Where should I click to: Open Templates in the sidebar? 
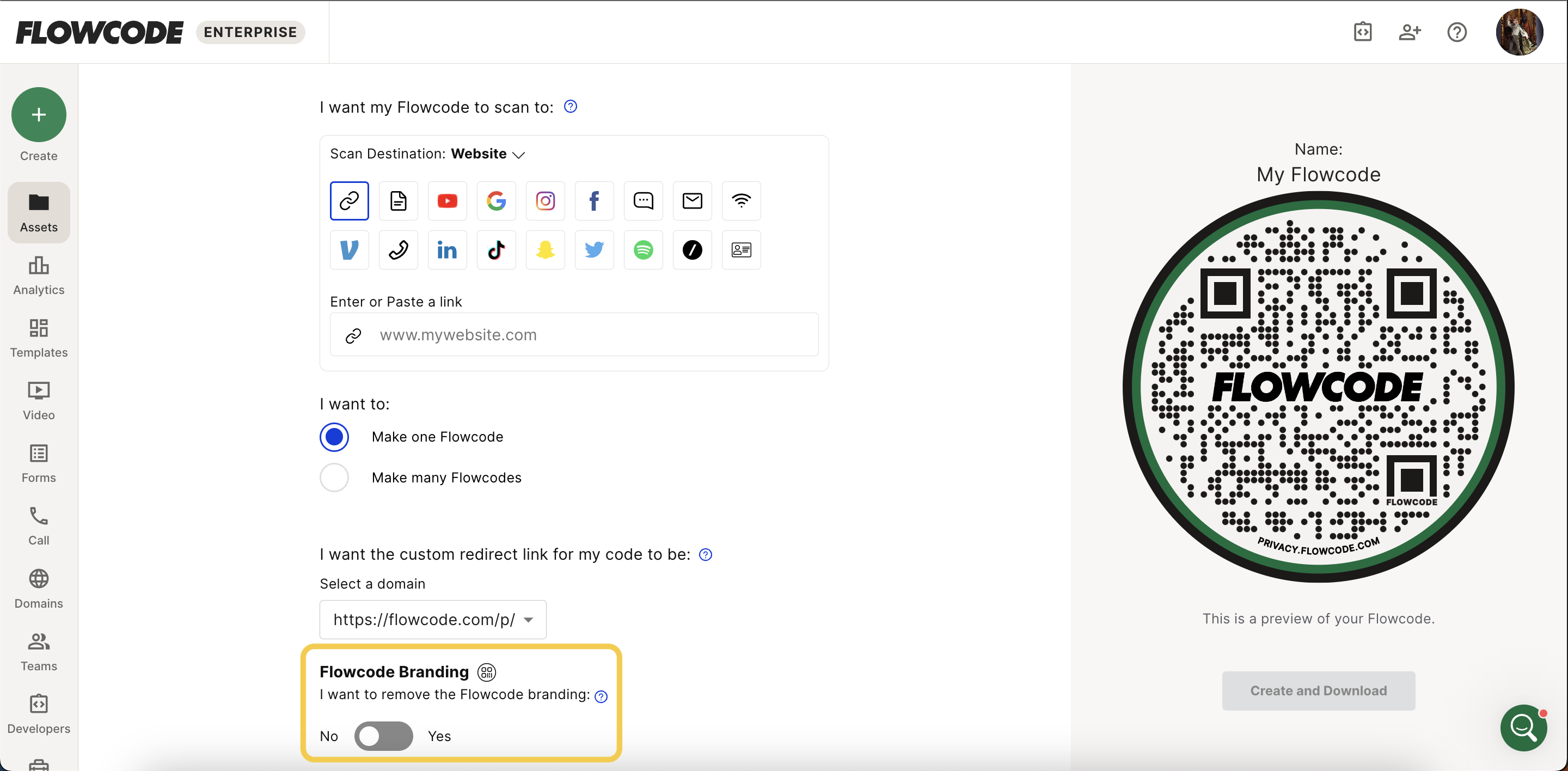point(39,338)
